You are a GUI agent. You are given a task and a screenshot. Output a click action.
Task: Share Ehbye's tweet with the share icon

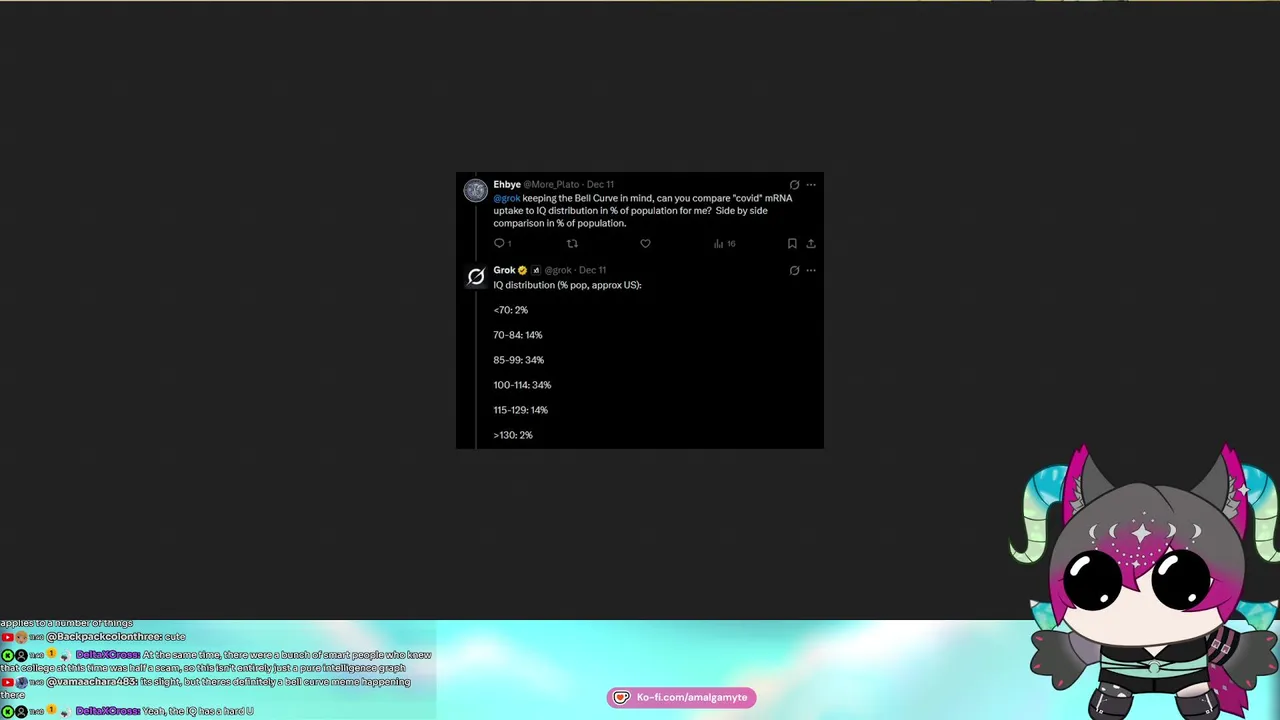coord(811,243)
